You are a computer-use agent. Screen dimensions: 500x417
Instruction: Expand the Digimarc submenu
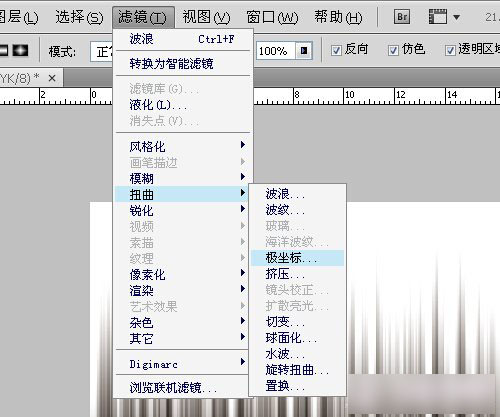coord(182,364)
